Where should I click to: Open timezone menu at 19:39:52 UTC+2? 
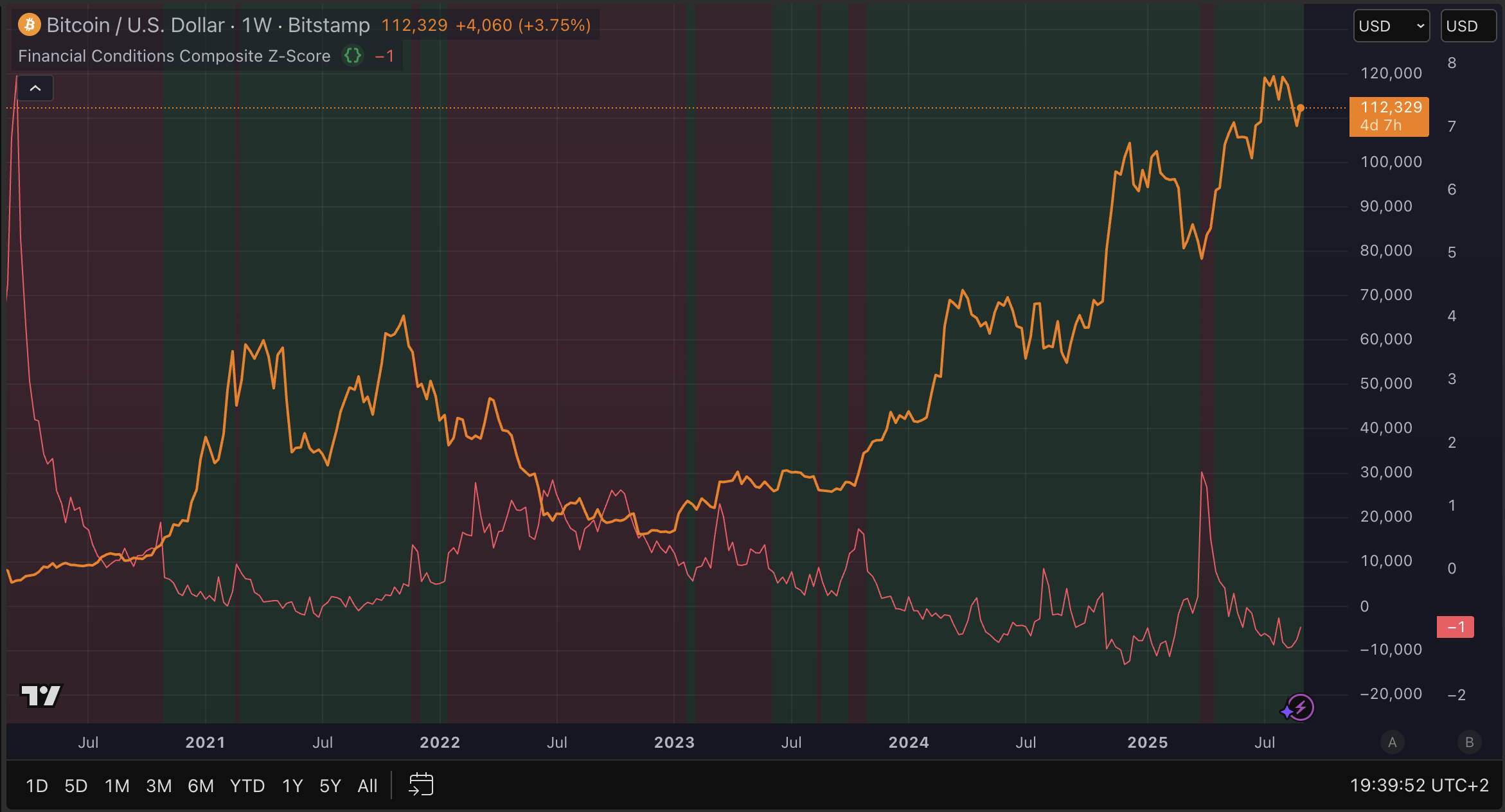point(1419,786)
